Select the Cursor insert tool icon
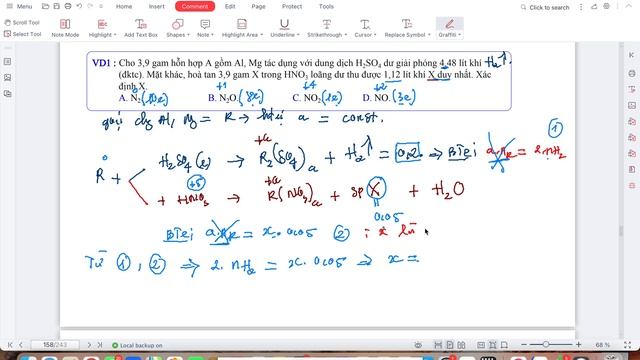The height and width of the screenshot is (360, 640). click(x=365, y=24)
